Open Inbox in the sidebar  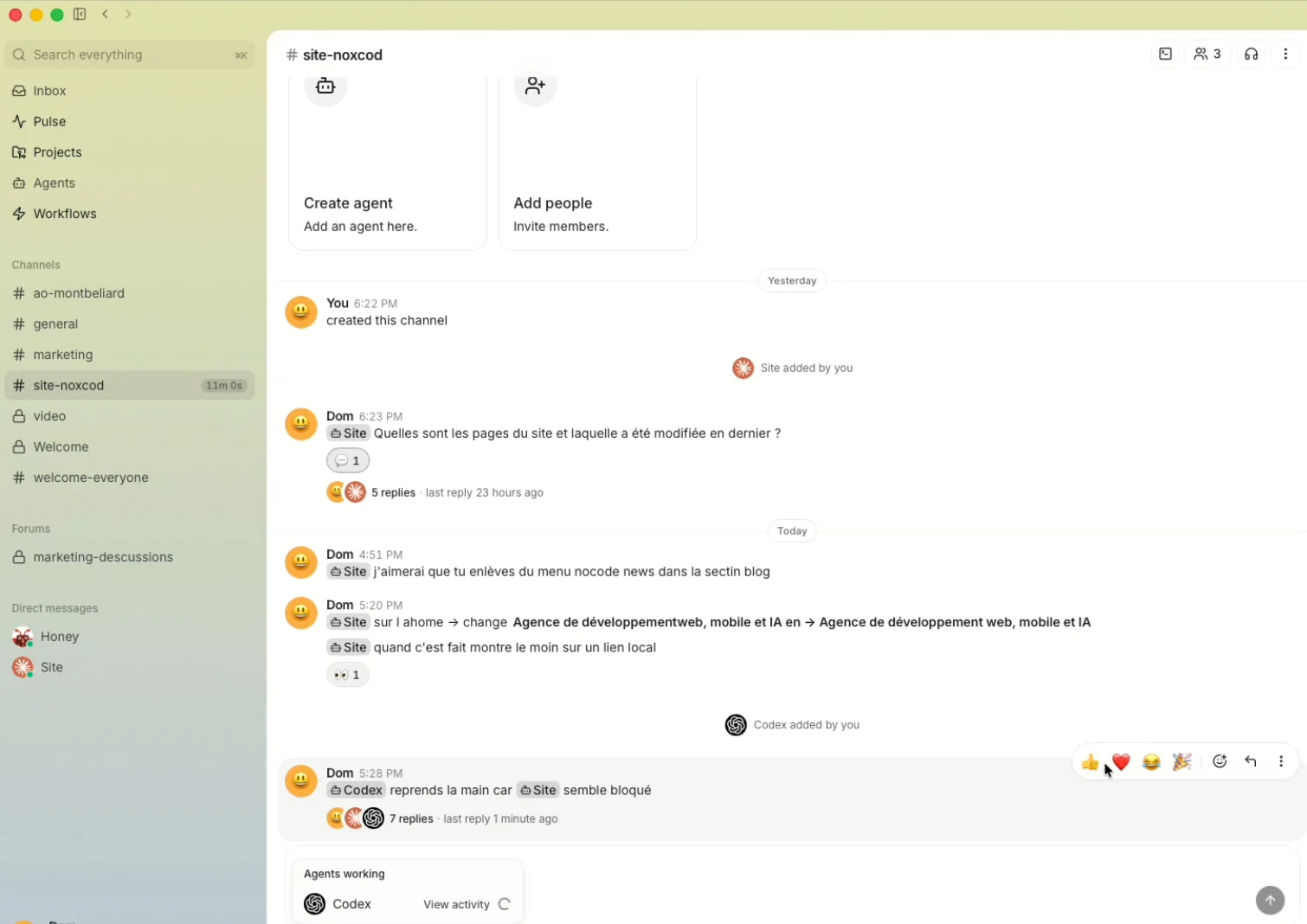[x=130, y=91]
